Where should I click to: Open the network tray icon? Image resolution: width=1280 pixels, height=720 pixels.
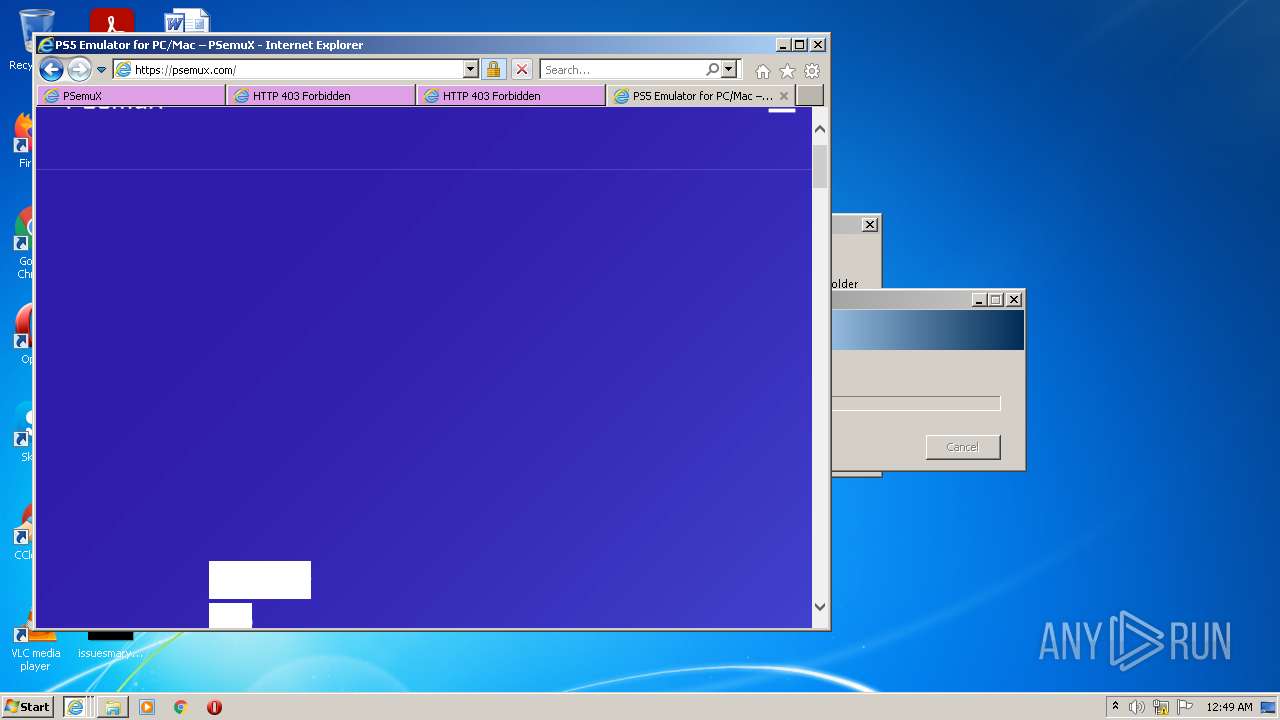[x=1161, y=707]
